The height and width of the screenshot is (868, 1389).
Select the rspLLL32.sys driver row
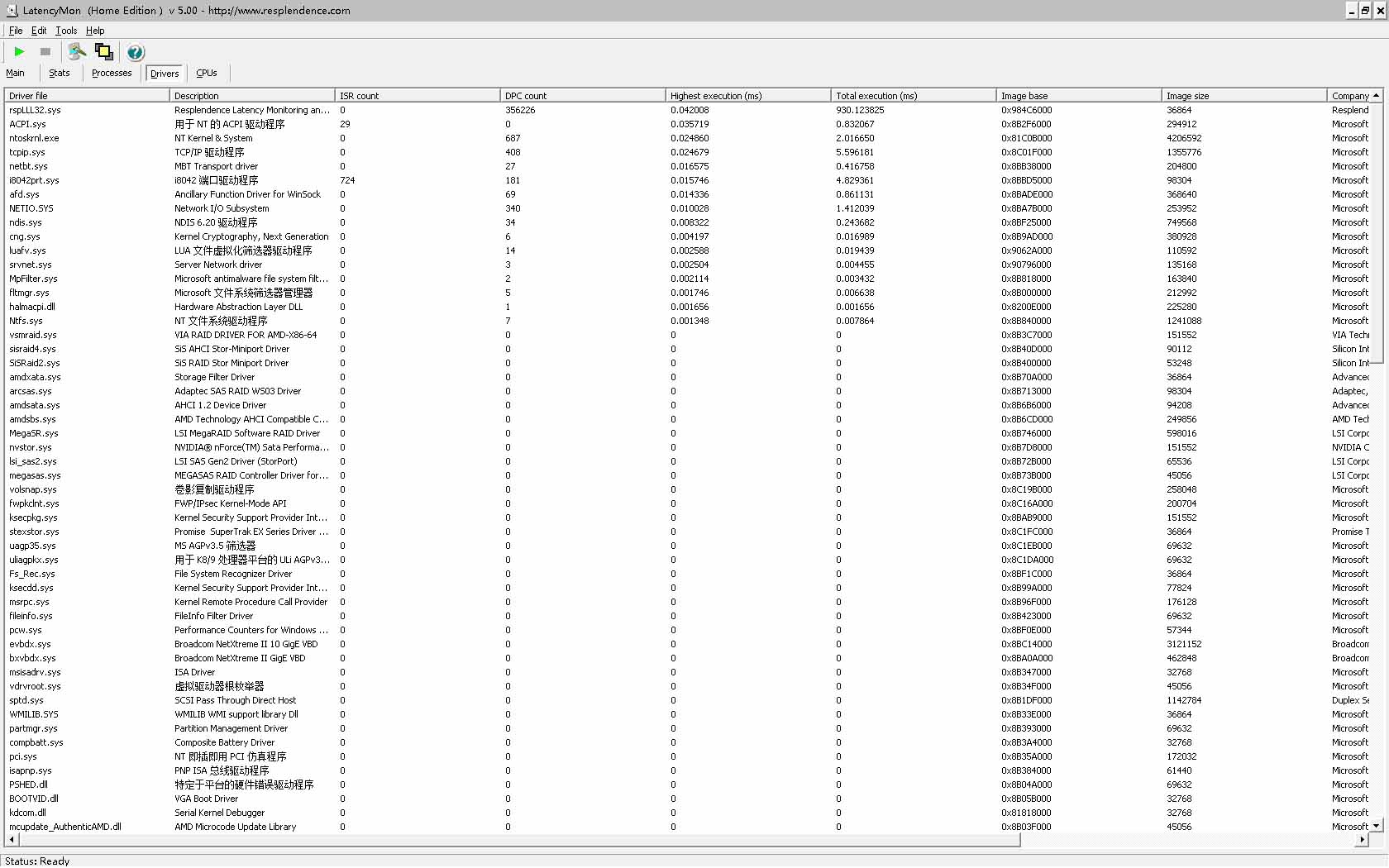[x=687, y=110]
